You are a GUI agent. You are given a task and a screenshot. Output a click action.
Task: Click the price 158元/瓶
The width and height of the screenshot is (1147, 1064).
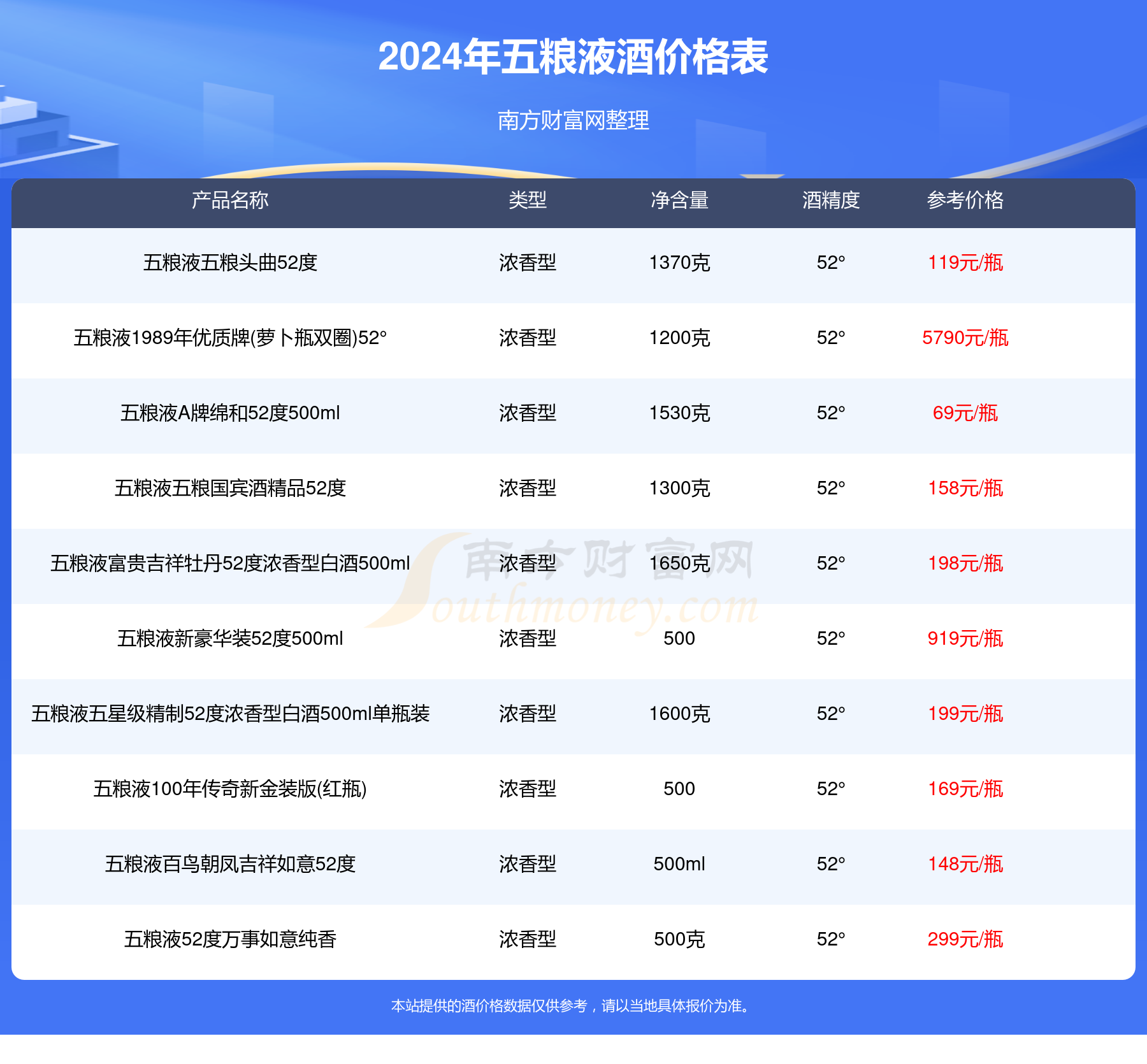[965, 488]
